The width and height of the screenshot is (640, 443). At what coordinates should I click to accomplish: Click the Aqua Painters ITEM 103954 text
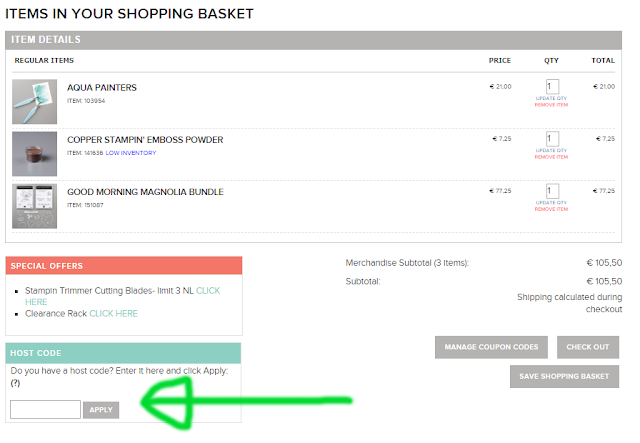click(x=86, y=101)
